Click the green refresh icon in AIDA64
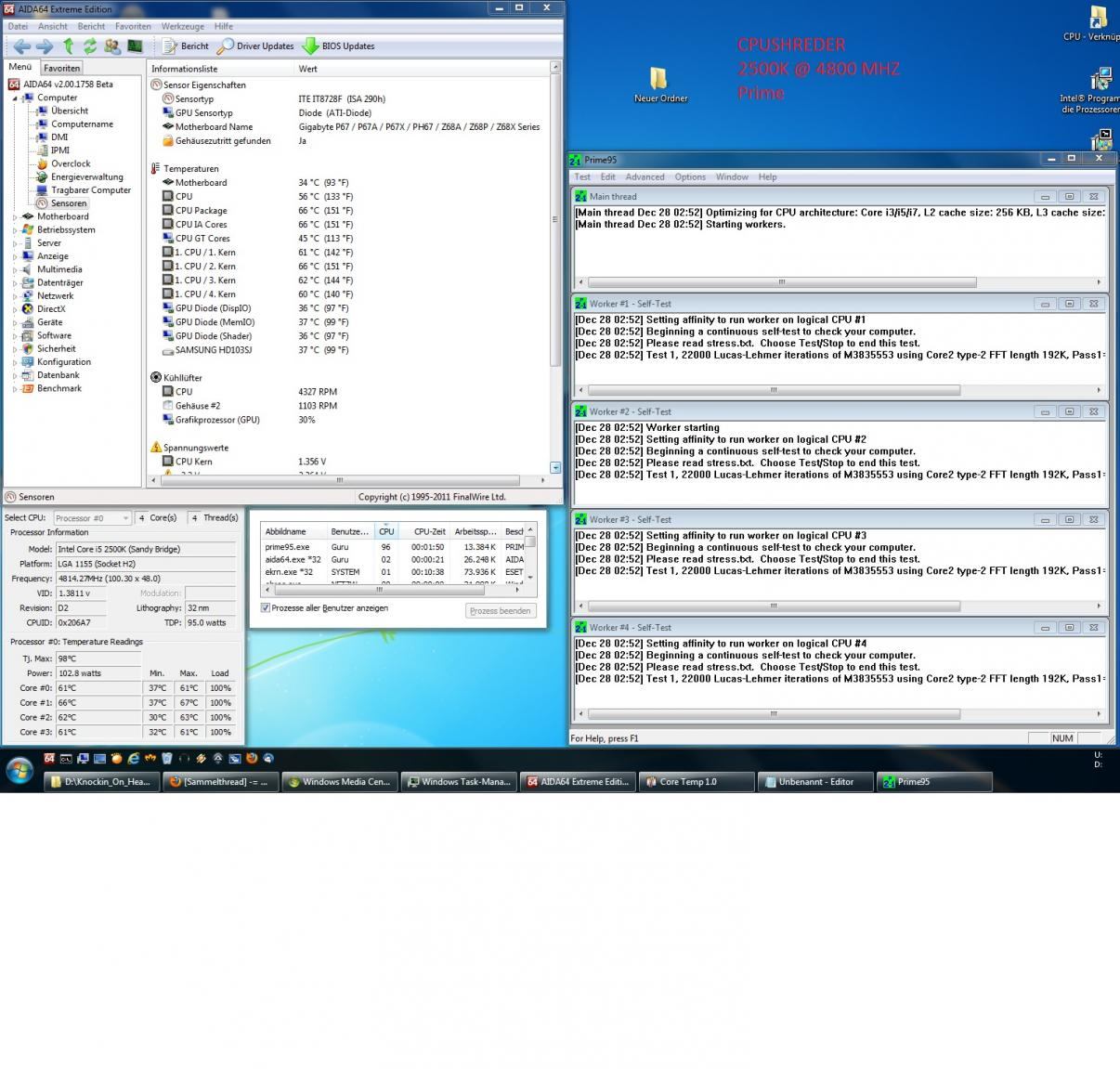 point(90,46)
